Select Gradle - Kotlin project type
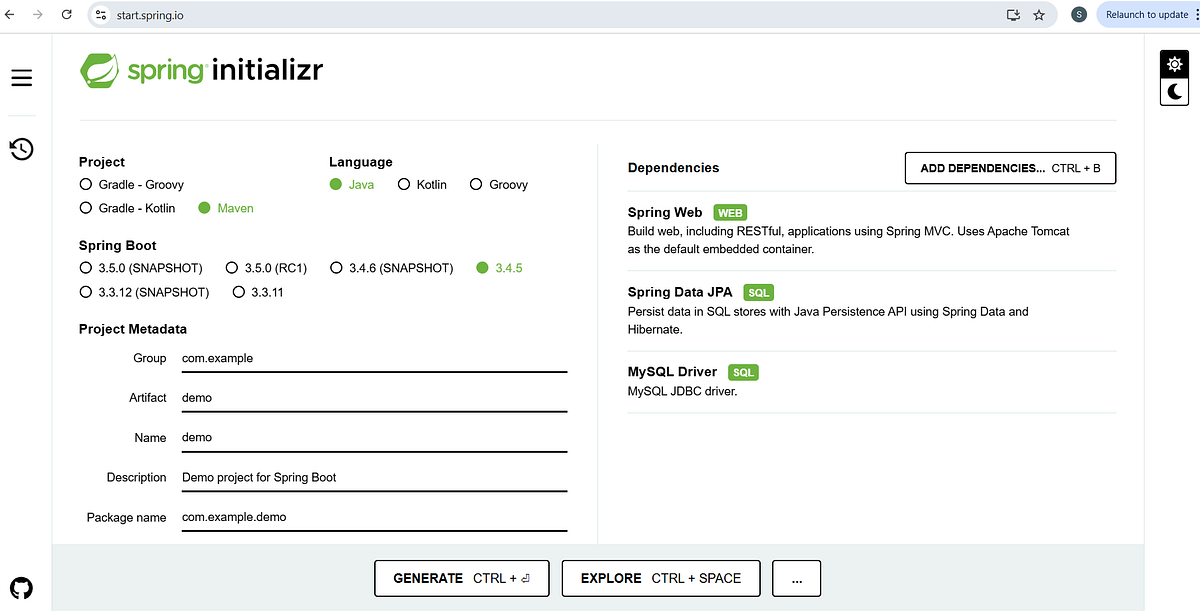 point(127,208)
